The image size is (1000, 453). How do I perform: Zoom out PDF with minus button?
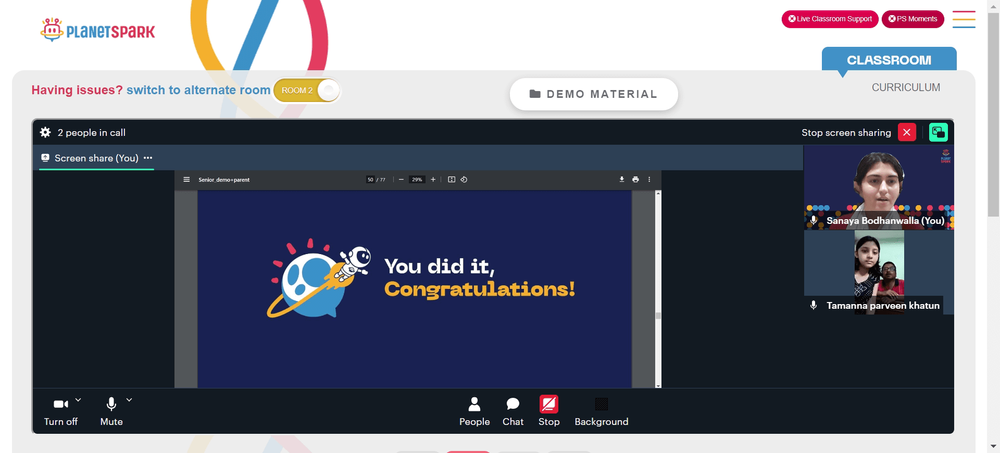401,180
